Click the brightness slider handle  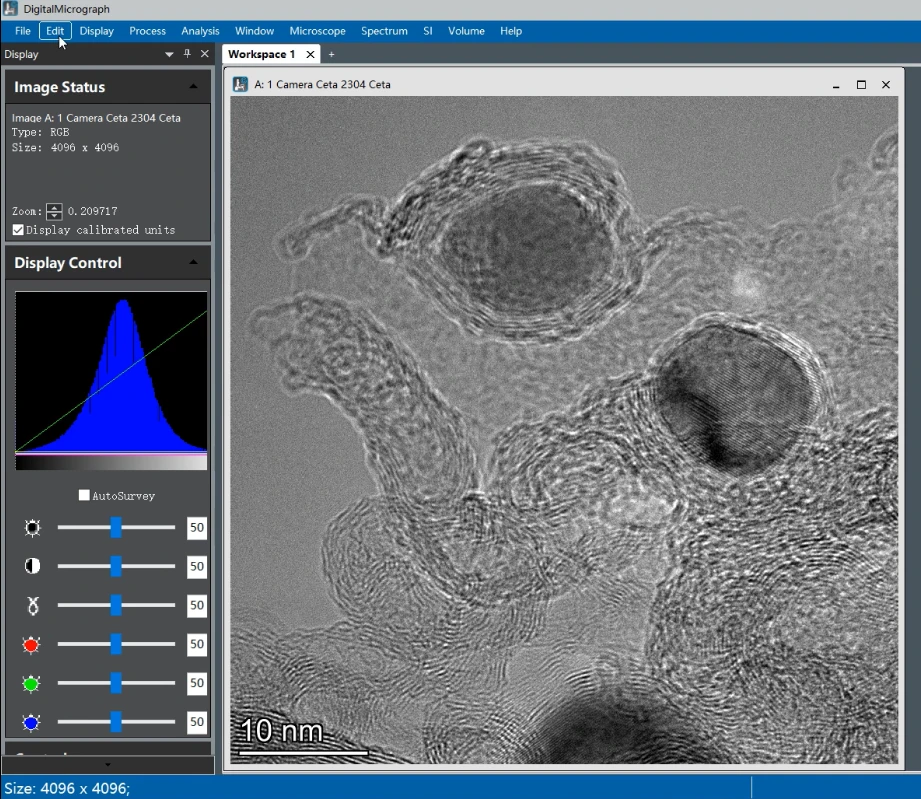(116, 527)
